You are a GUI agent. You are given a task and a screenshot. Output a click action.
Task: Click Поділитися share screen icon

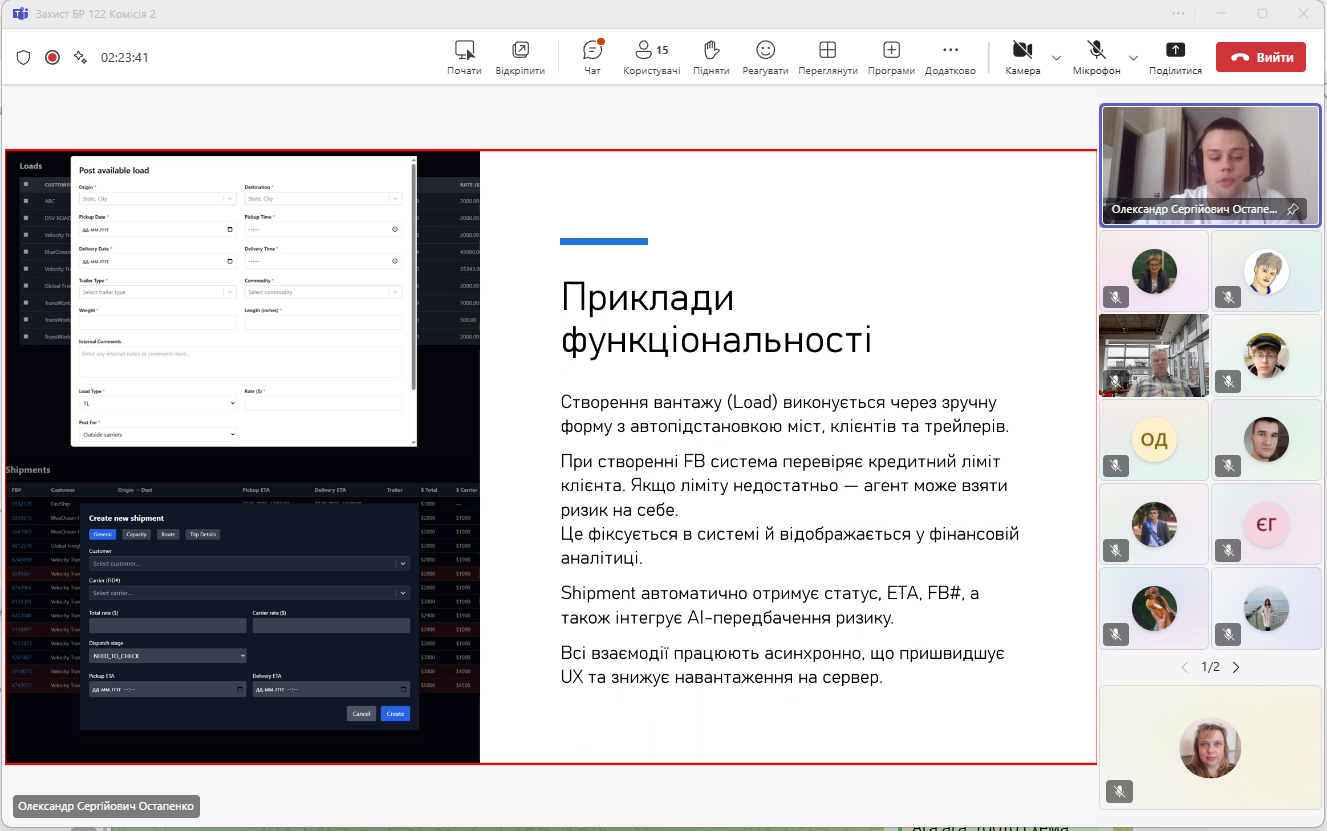[1175, 56]
